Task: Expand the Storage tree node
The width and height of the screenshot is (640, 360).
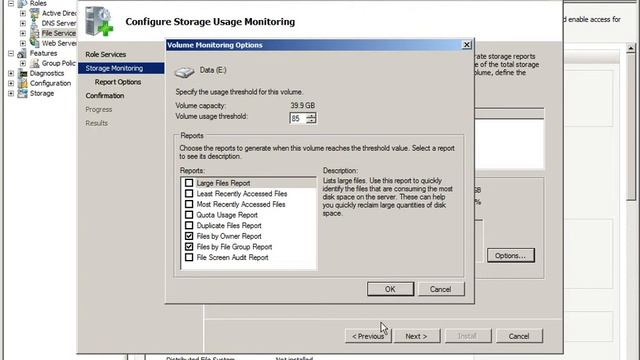Action: tap(11, 93)
